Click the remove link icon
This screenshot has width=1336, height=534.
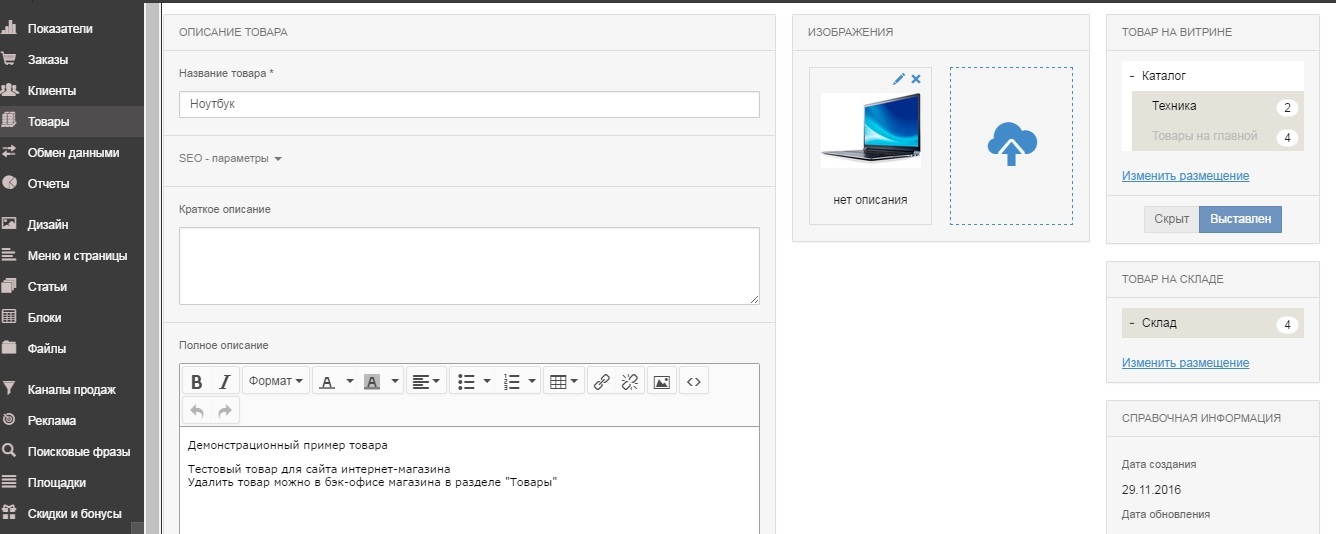click(x=630, y=381)
